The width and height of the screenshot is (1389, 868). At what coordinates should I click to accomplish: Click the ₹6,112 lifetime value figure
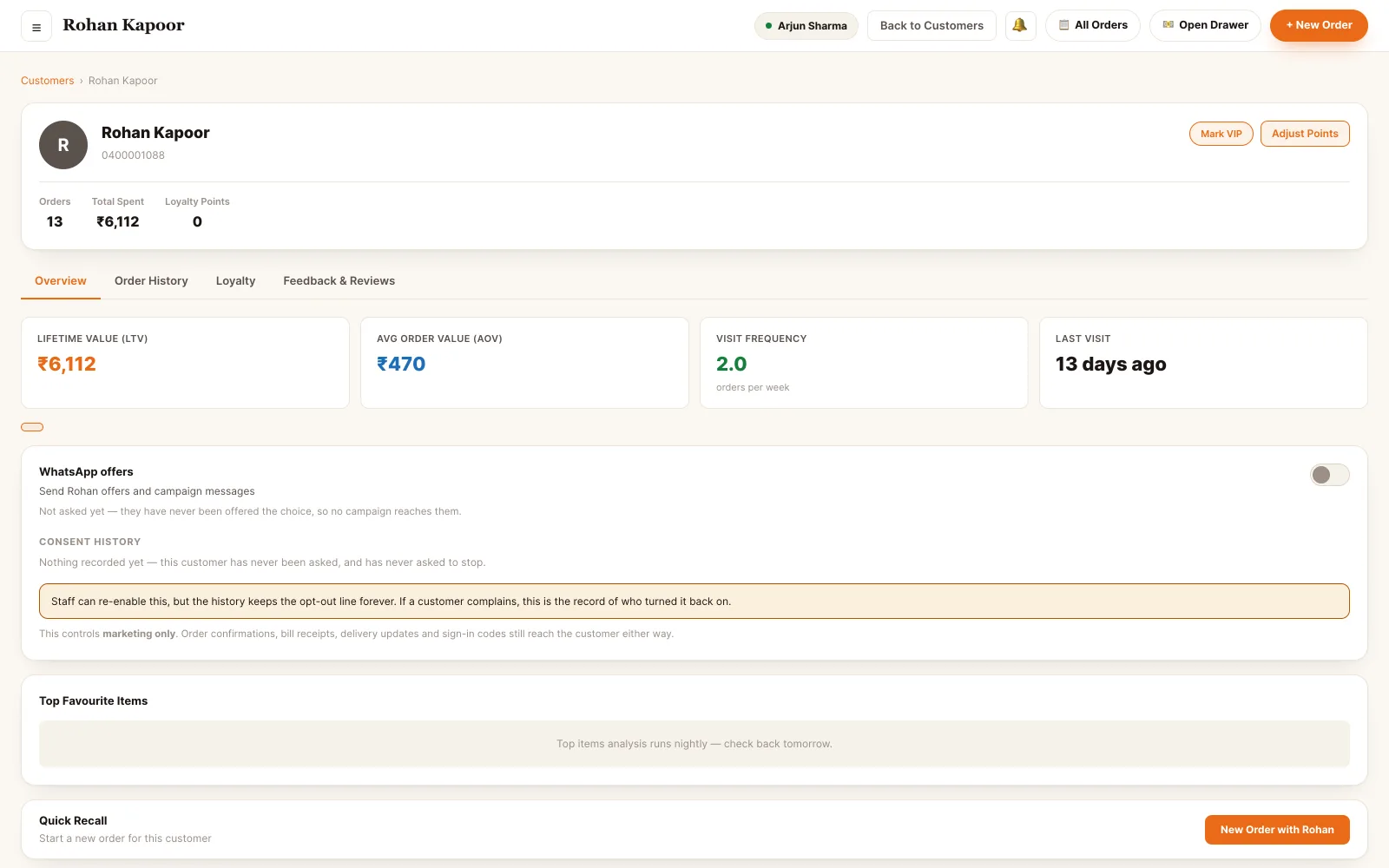click(67, 364)
